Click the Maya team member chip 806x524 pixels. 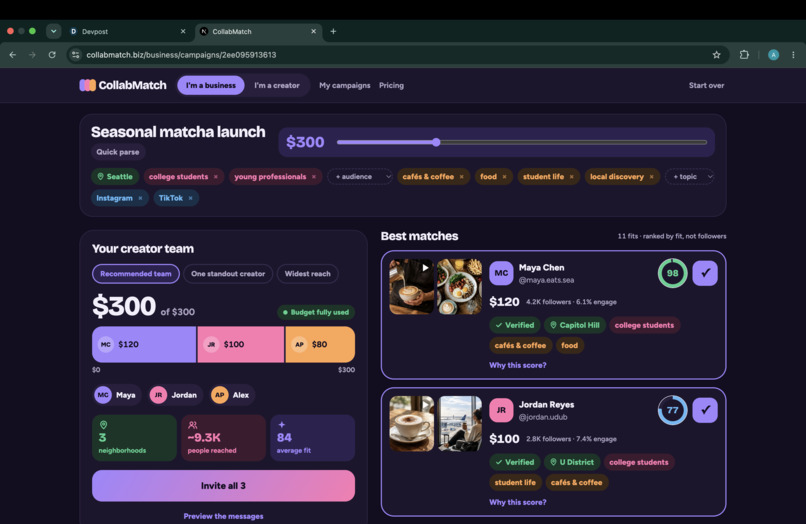click(117, 395)
